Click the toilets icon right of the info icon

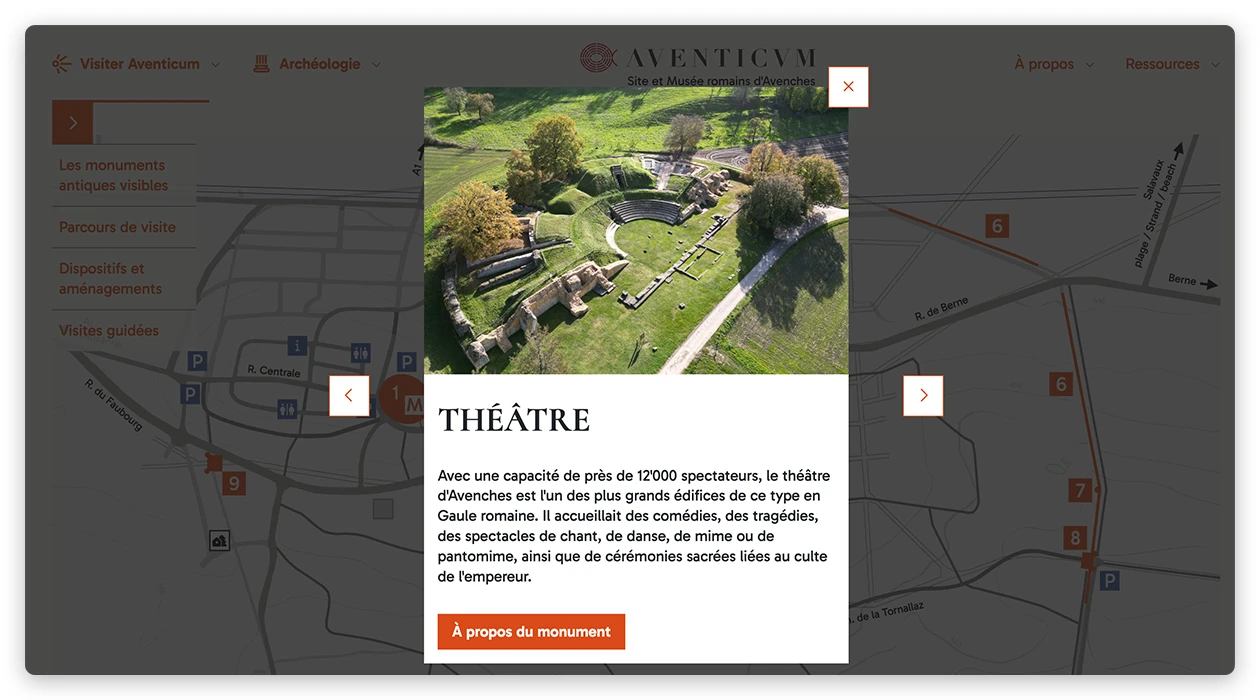360,353
